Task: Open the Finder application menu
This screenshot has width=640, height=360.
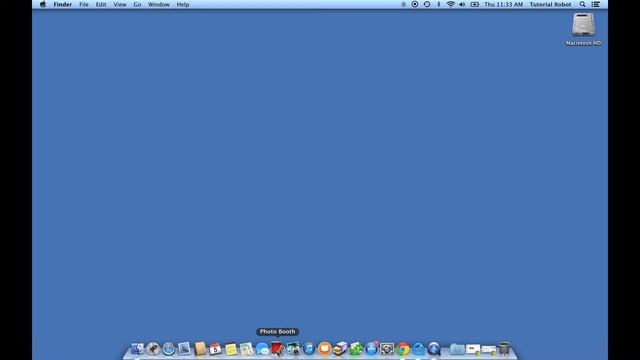Action: point(62,4)
